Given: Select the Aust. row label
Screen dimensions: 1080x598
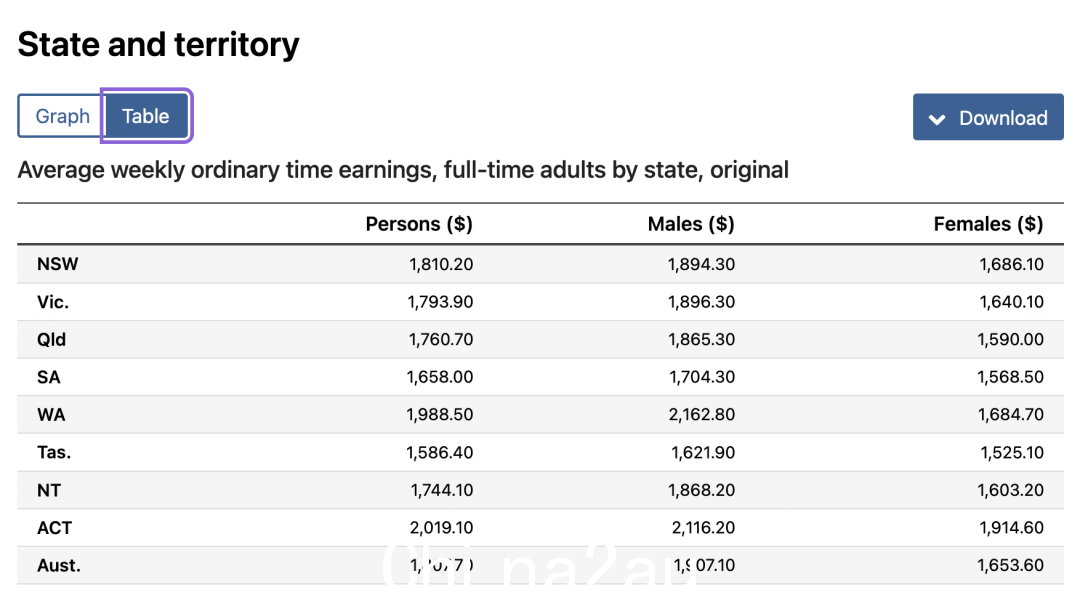Looking at the screenshot, I should coord(59,565).
